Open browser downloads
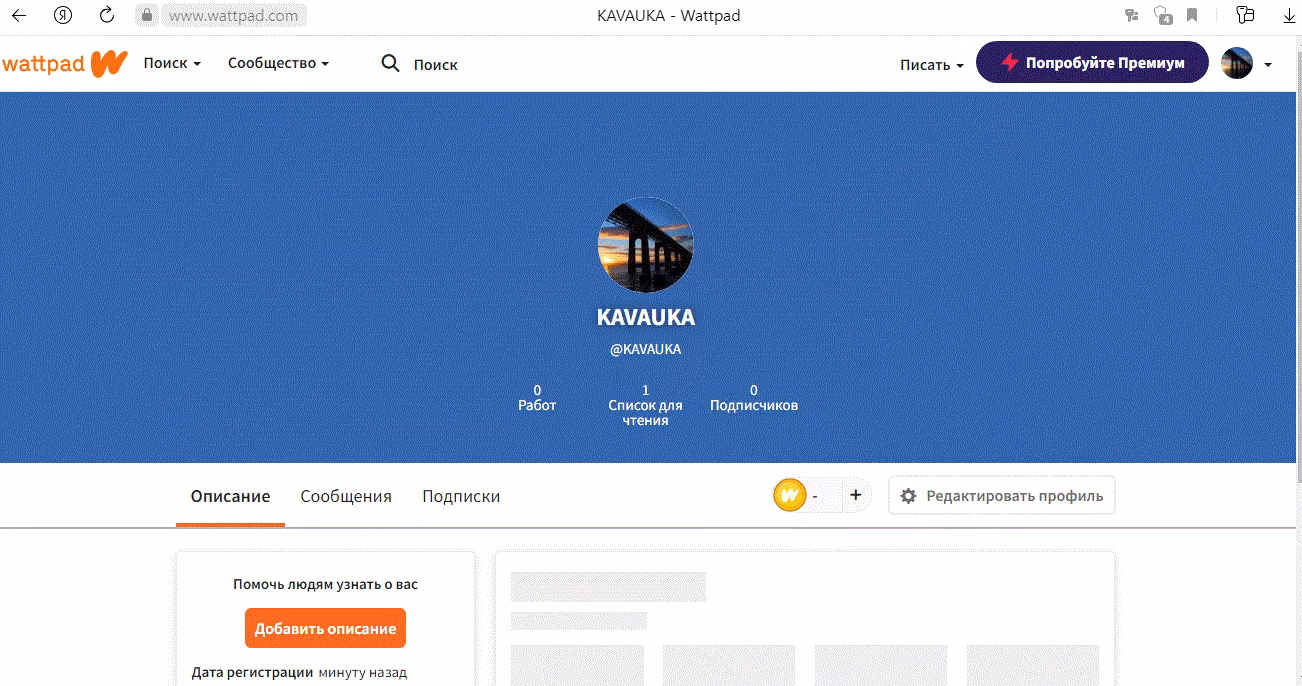 pos(1289,15)
